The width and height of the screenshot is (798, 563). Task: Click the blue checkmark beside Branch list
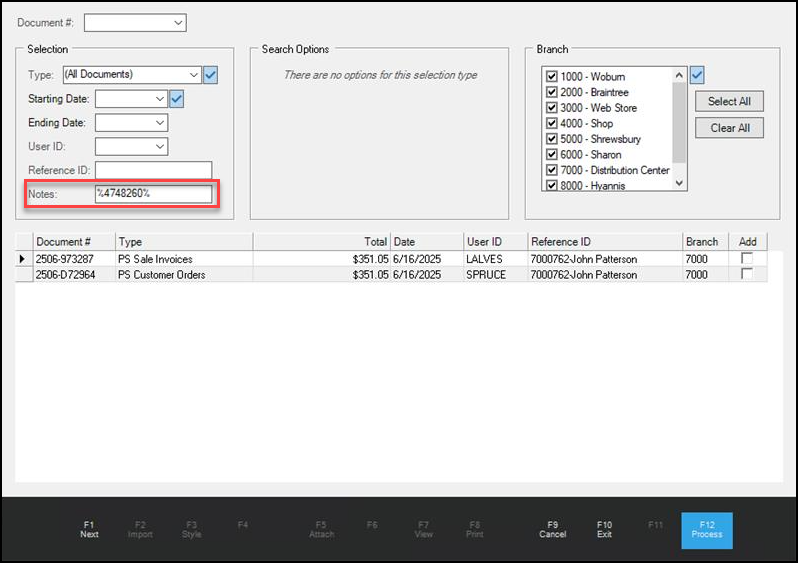pos(697,75)
